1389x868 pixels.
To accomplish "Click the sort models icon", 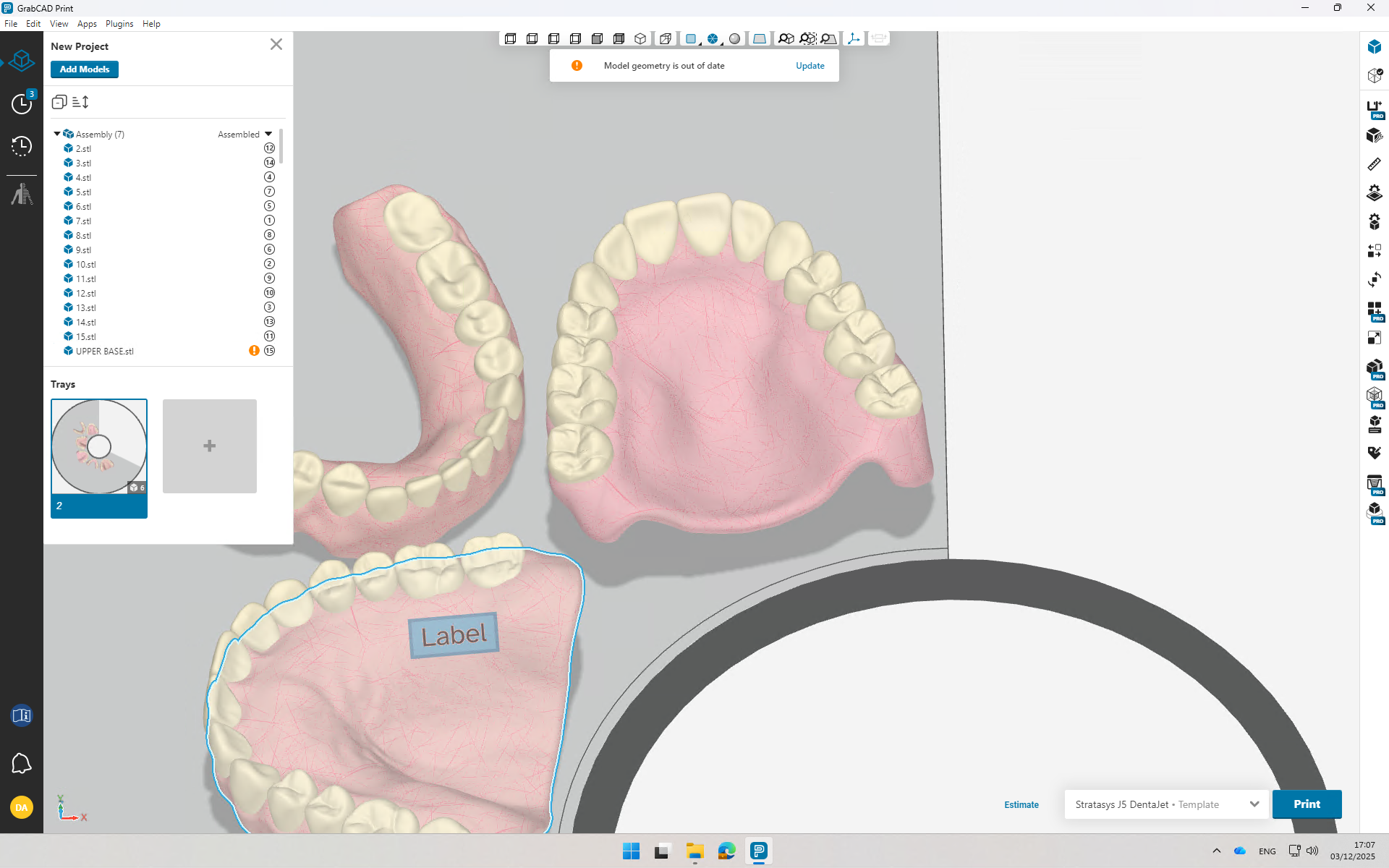I will click(x=81, y=102).
